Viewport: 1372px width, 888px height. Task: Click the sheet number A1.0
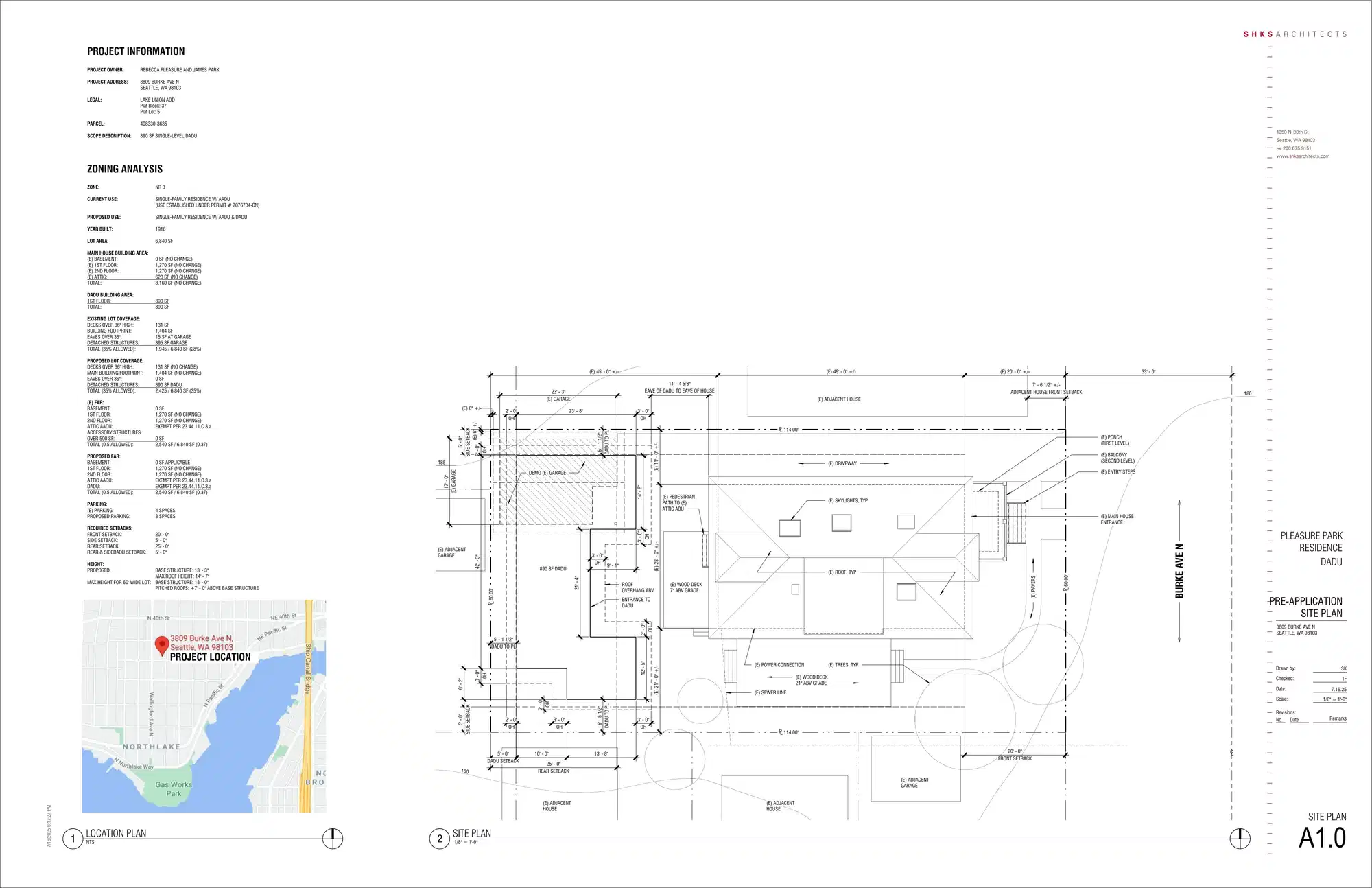pos(1323,838)
